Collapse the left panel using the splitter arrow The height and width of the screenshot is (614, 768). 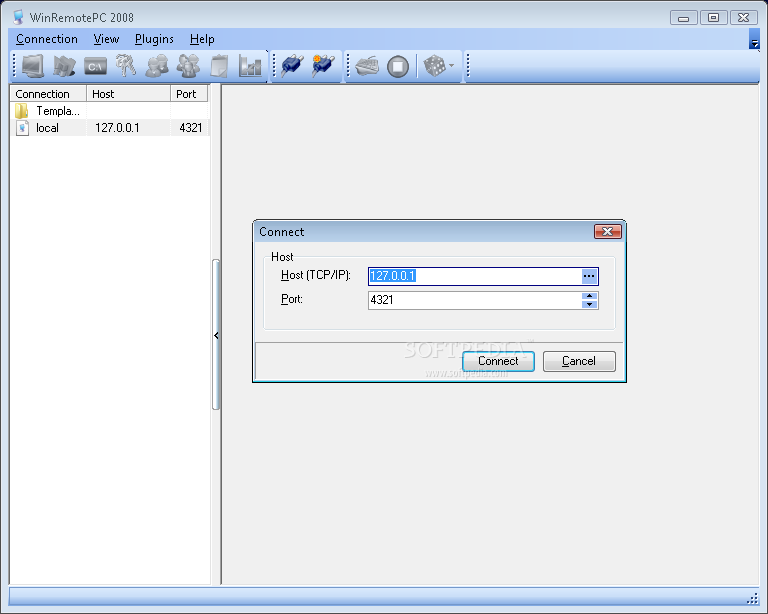click(x=216, y=335)
